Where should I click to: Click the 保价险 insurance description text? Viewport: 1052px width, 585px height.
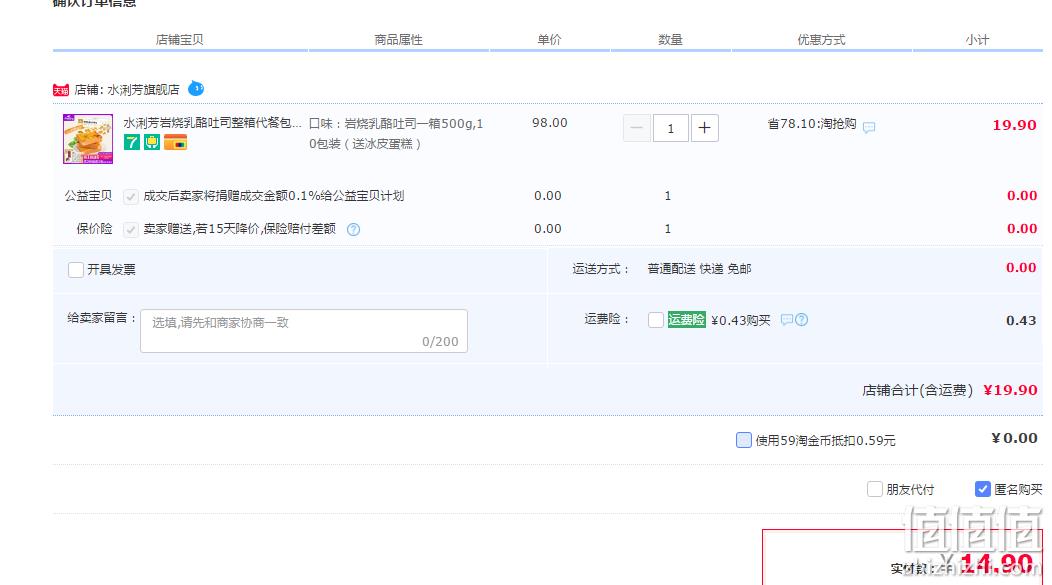click(240, 229)
